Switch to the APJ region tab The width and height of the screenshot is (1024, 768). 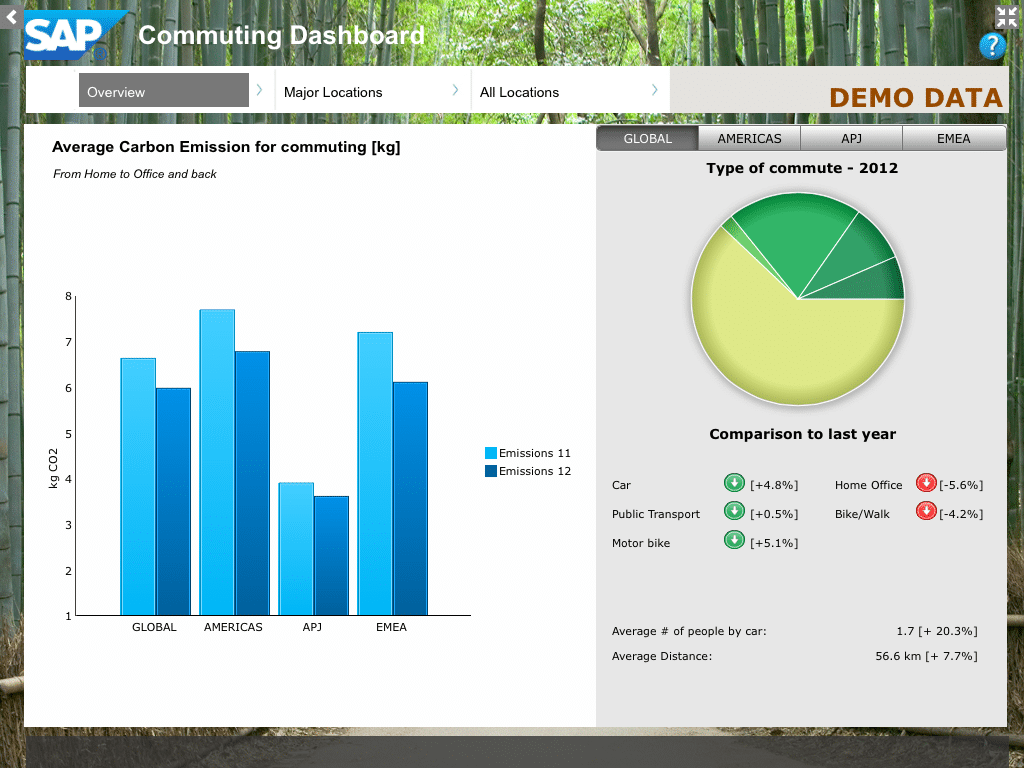[851, 138]
